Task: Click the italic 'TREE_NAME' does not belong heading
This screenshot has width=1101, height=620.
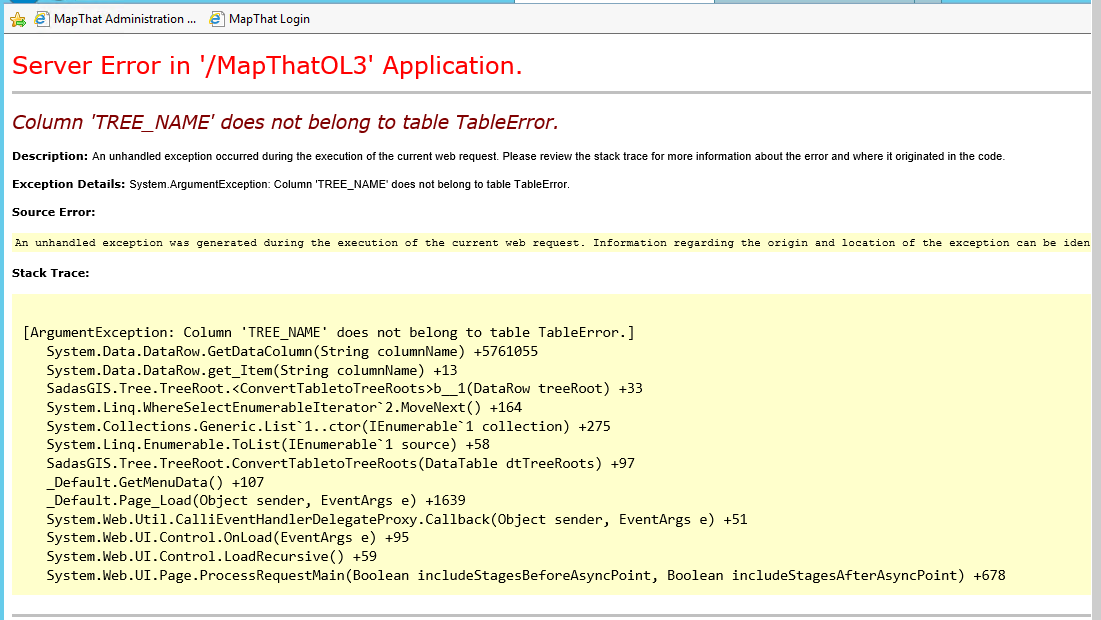Action: 285,122
